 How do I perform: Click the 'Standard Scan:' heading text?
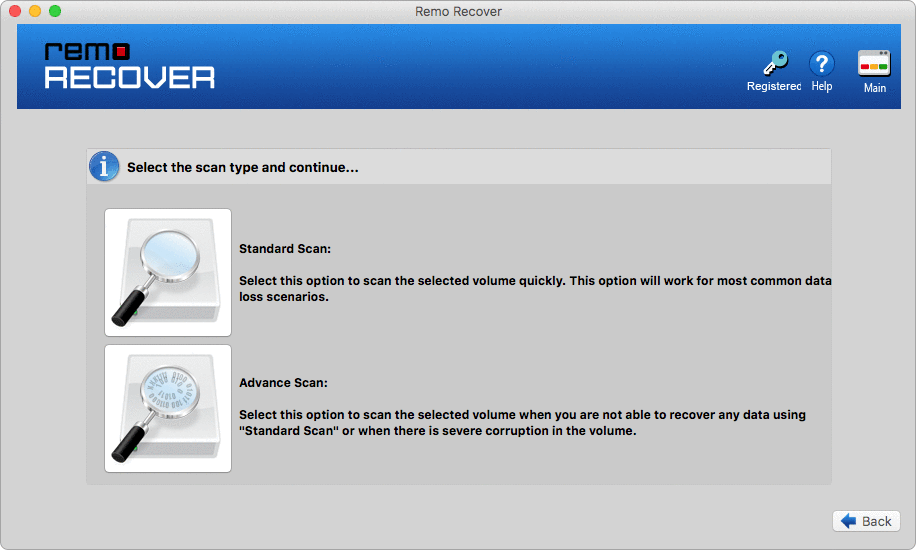pyautogui.click(x=285, y=248)
